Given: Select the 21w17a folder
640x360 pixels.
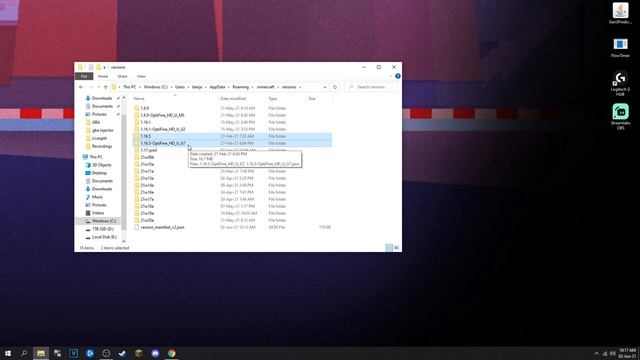Looking at the screenshot, I should pyautogui.click(x=147, y=199).
